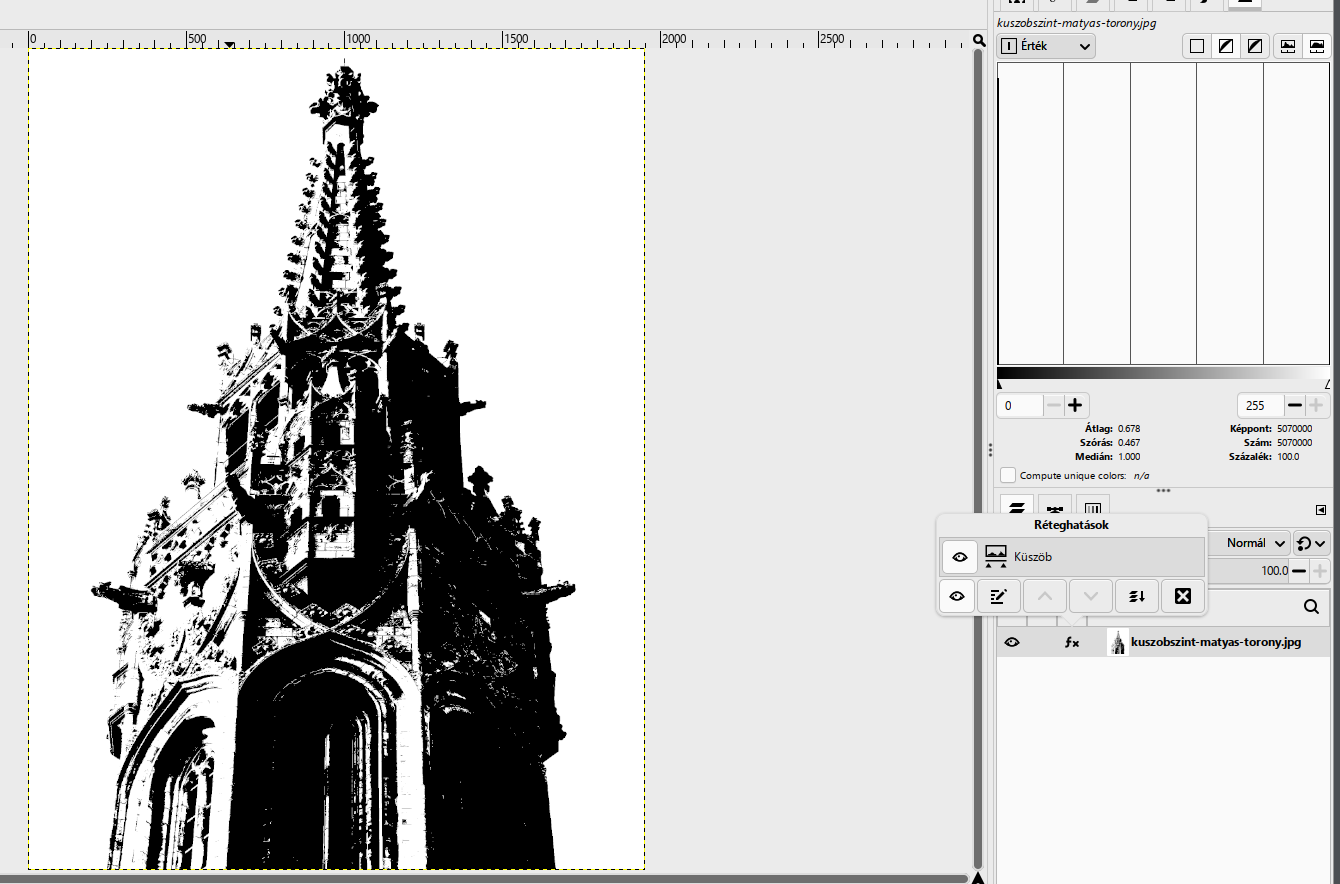Select the Küszöb effect row
Image resolution: width=1340 pixels, height=884 pixels.
pos(1073,557)
